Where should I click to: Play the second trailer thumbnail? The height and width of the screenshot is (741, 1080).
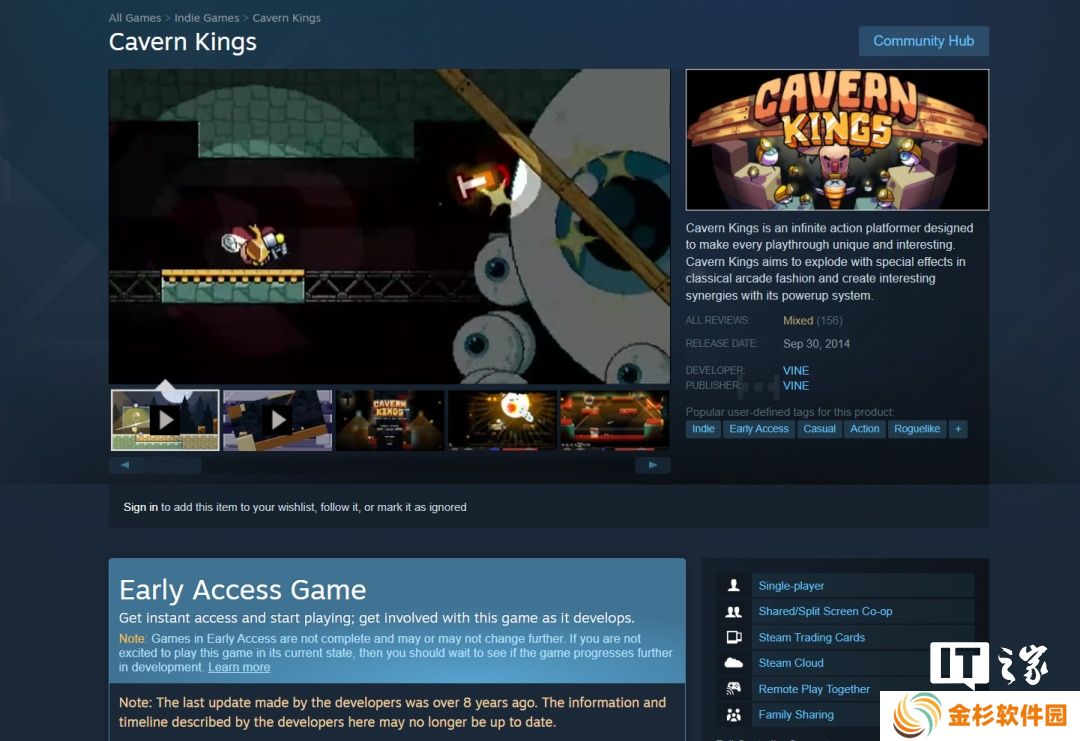tap(278, 420)
